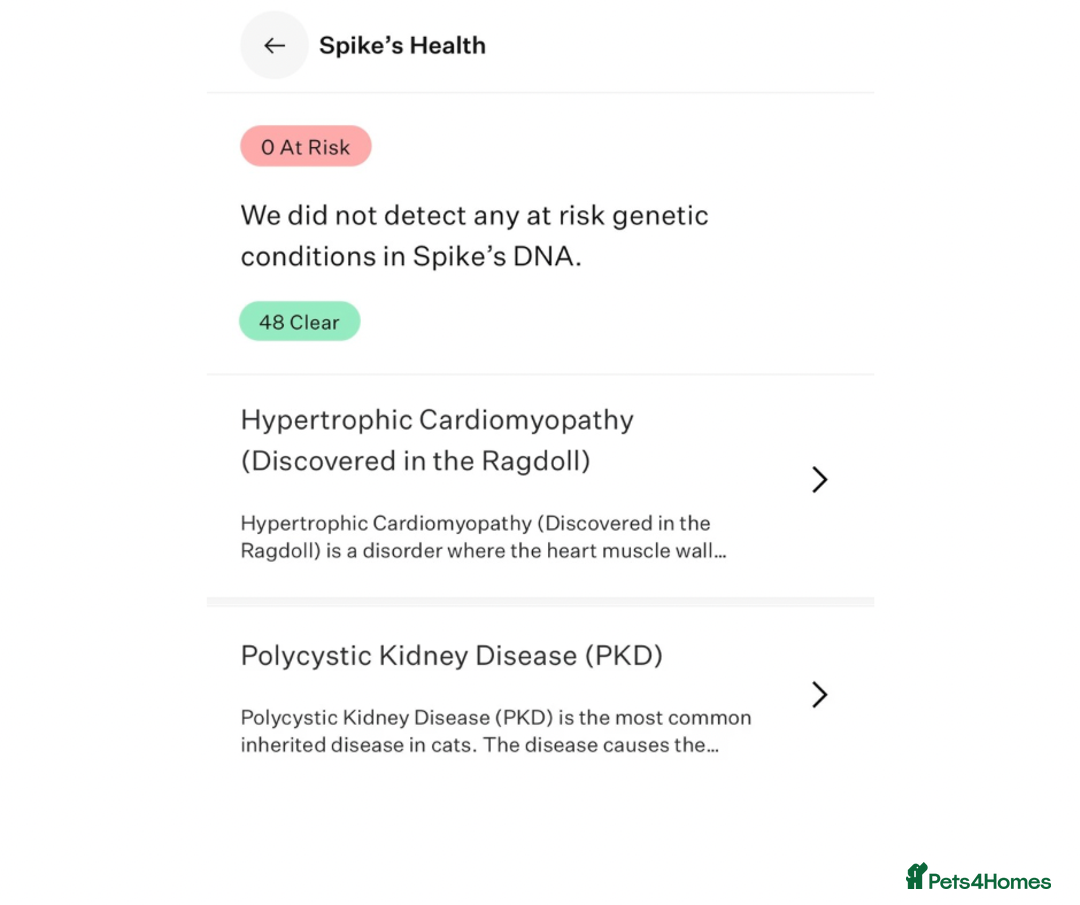
Task: Click the ellipsis after 'disease causes the'
Action: [x=712, y=746]
